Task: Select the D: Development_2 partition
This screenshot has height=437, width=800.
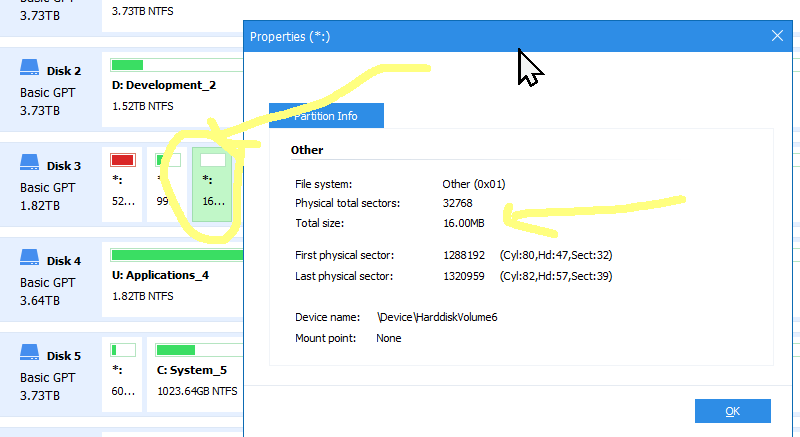Action: (172, 89)
